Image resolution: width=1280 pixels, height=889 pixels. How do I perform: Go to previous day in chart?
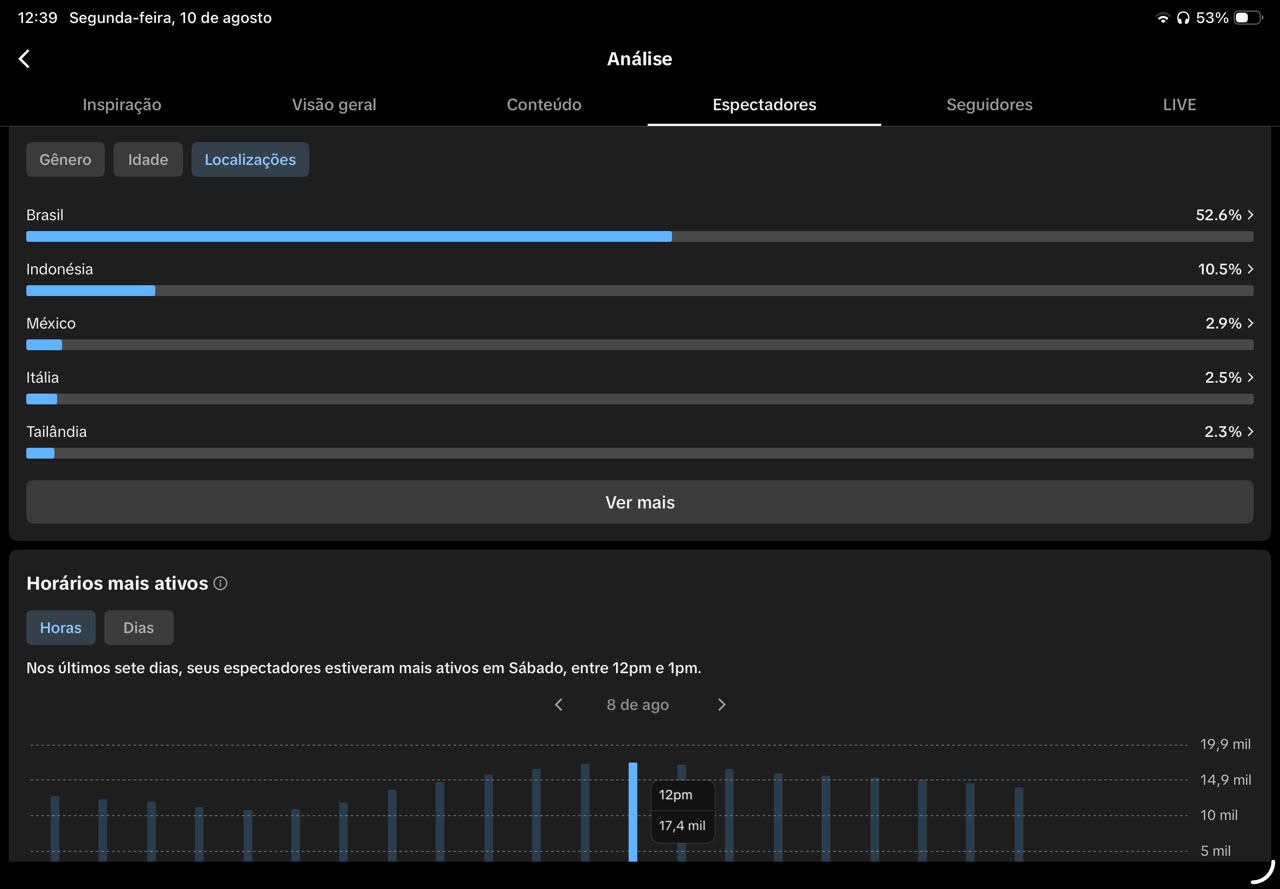559,705
